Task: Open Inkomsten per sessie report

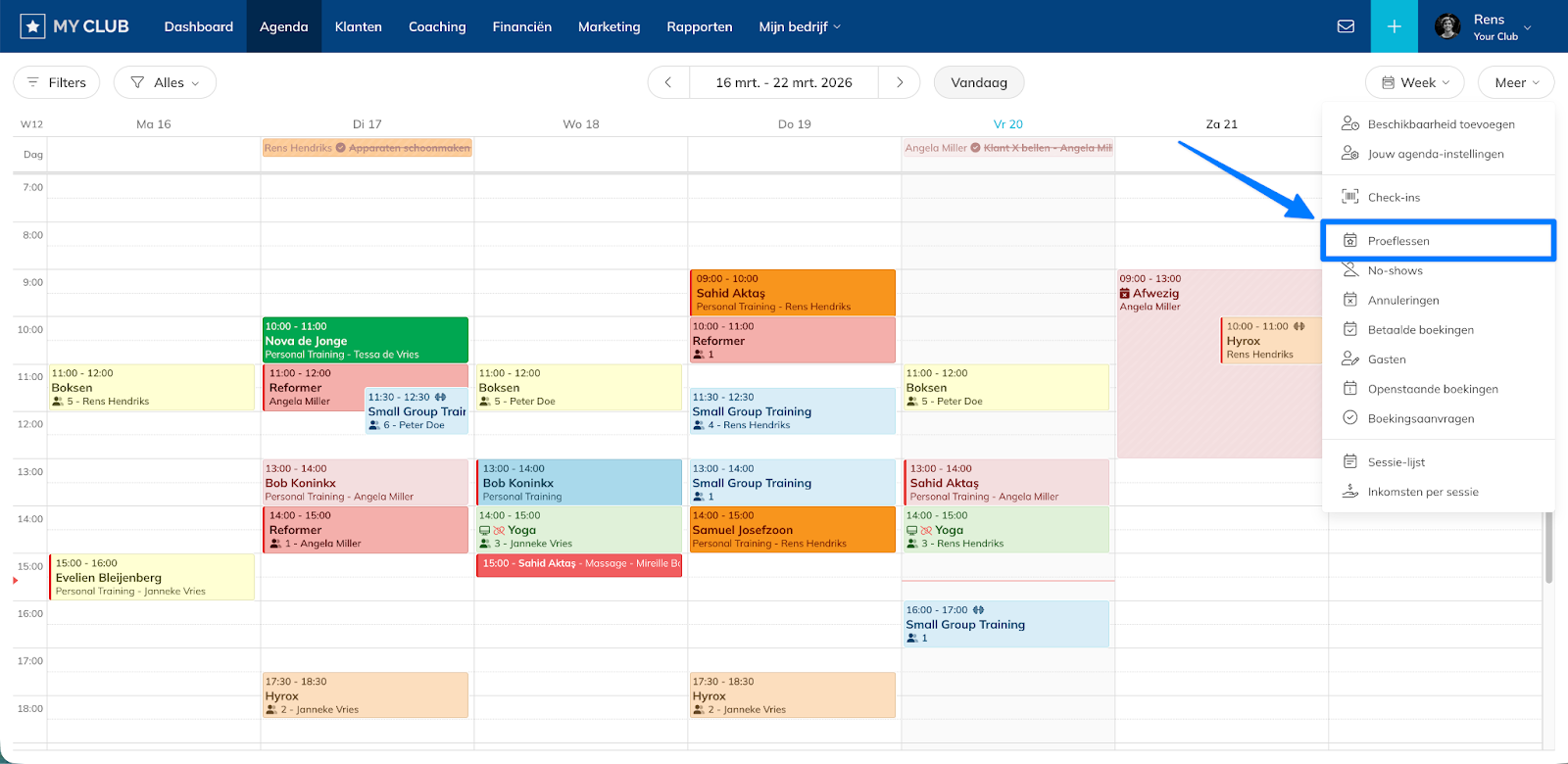Action: click(1422, 493)
